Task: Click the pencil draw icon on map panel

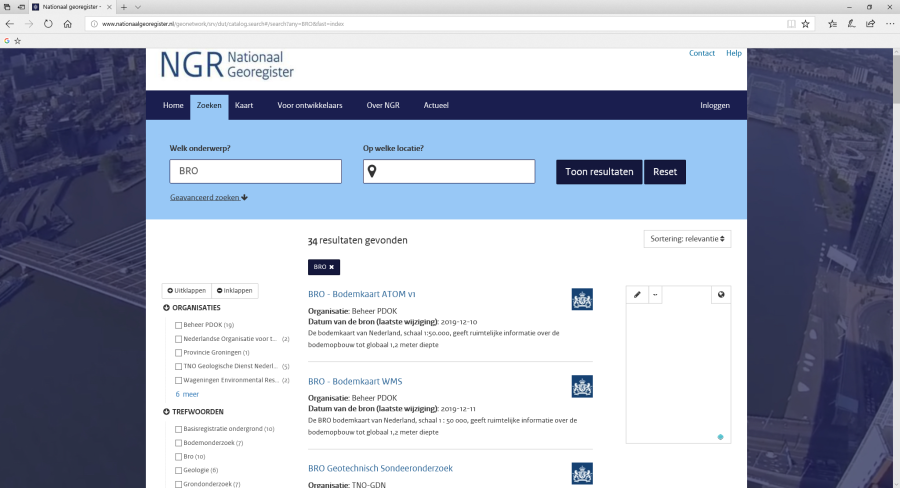Action: pyautogui.click(x=637, y=294)
